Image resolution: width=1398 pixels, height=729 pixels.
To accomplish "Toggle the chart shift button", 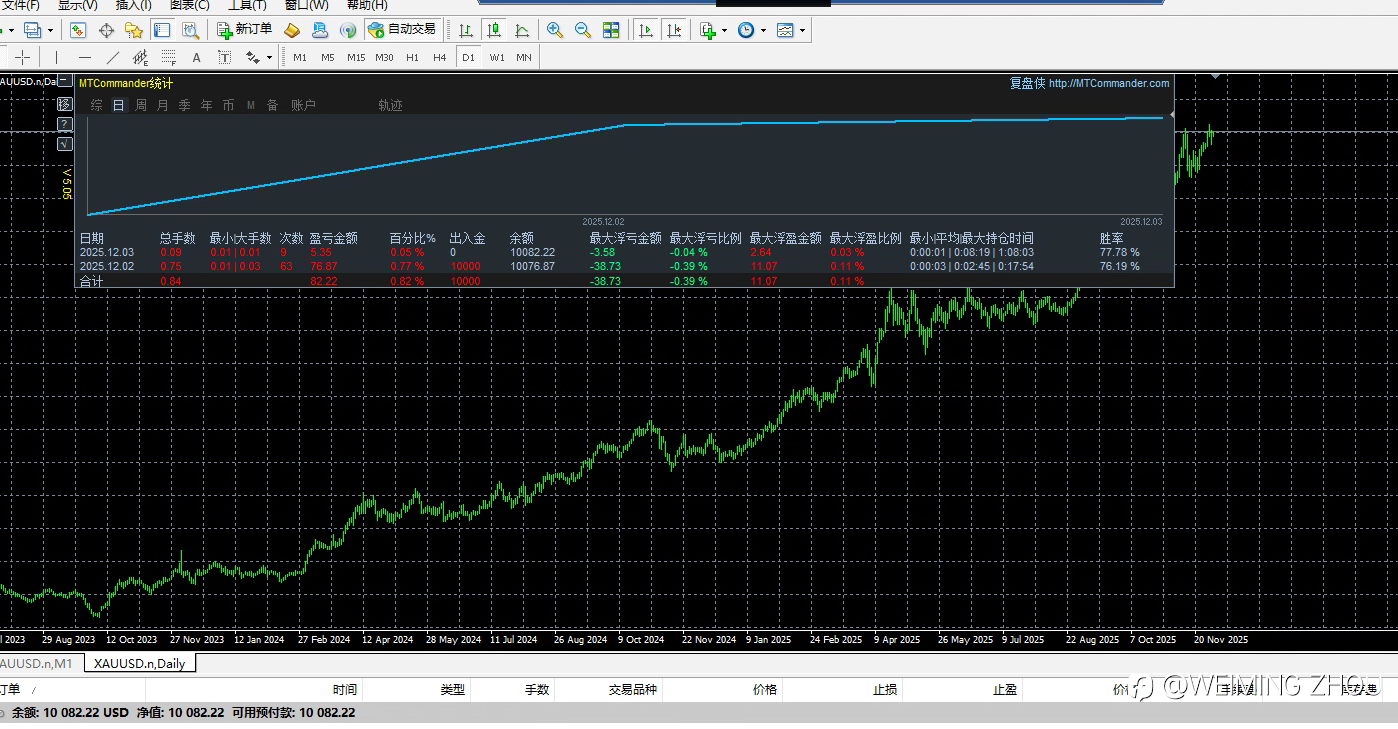I will click(x=675, y=31).
